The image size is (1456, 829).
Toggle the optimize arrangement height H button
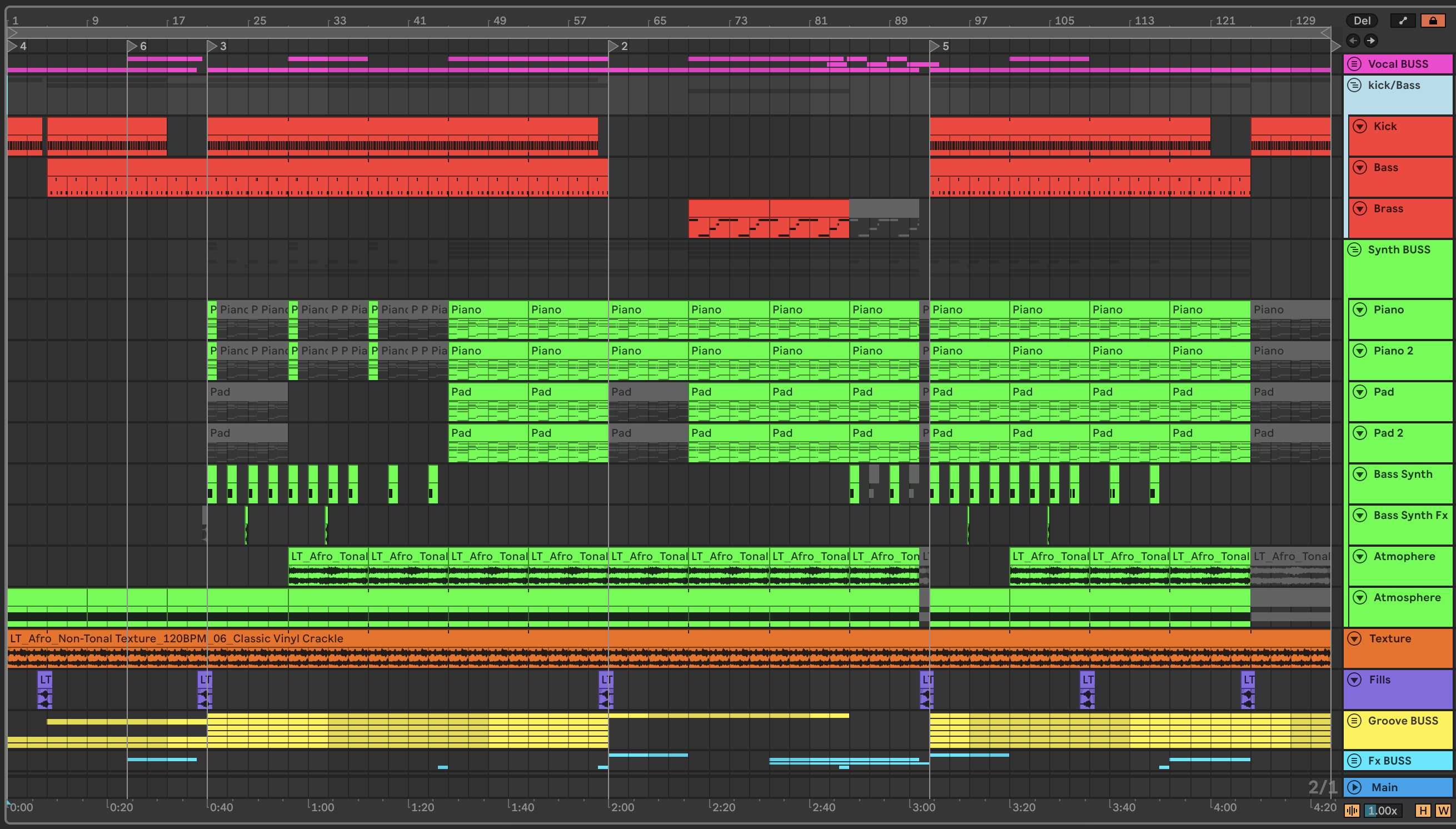pos(1423,811)
